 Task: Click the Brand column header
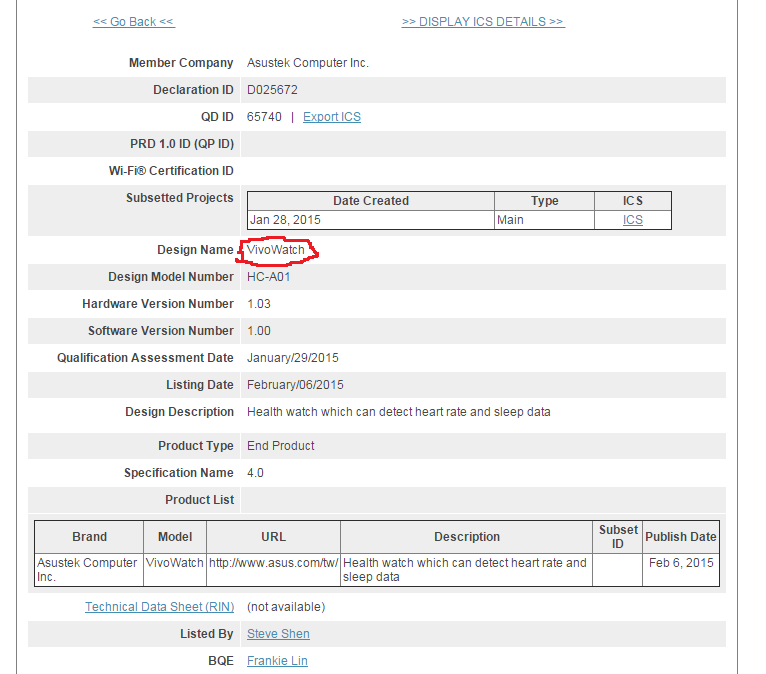[x=89, y=537]
